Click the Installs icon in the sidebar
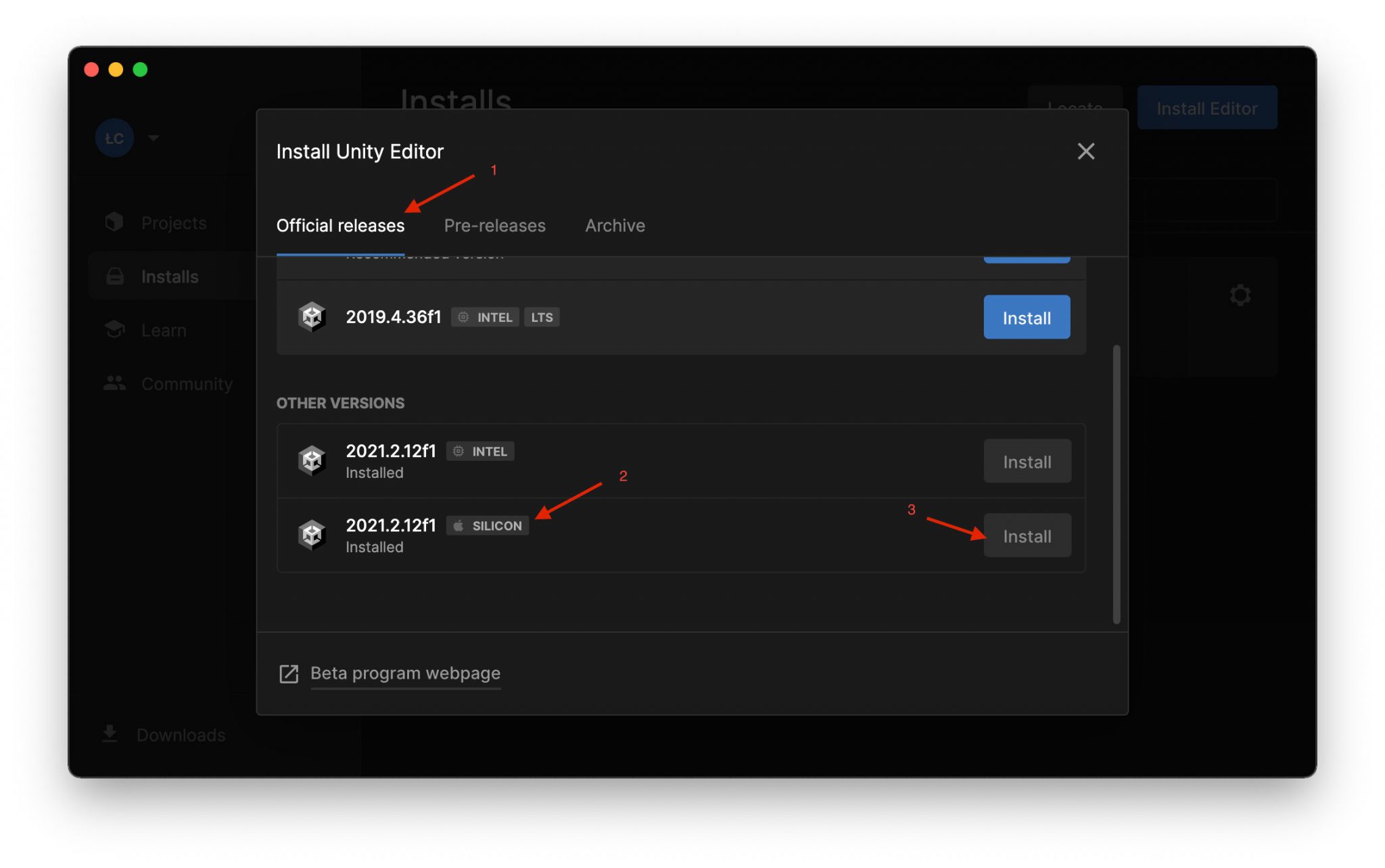 114,276
